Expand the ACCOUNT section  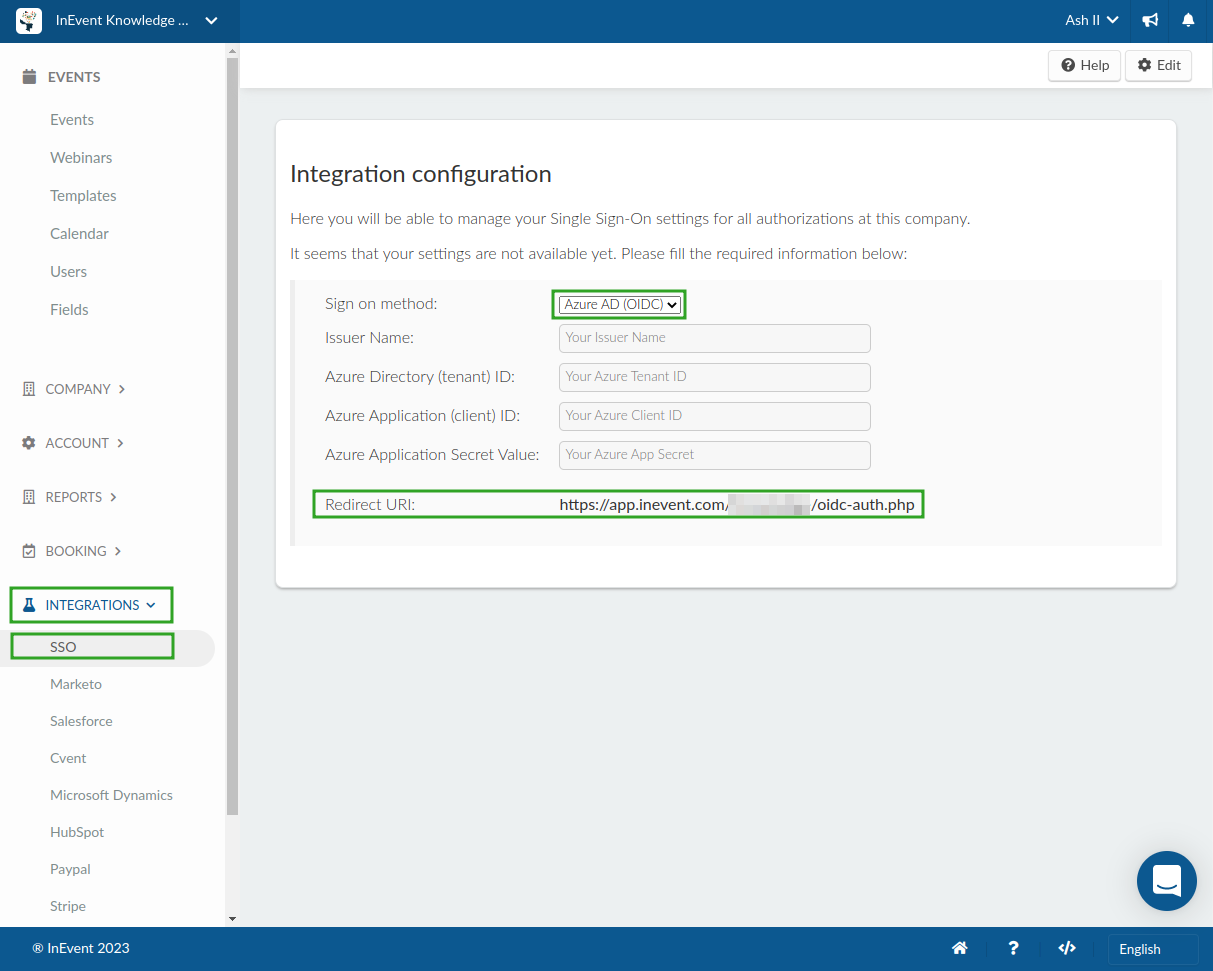coord(84,443)
